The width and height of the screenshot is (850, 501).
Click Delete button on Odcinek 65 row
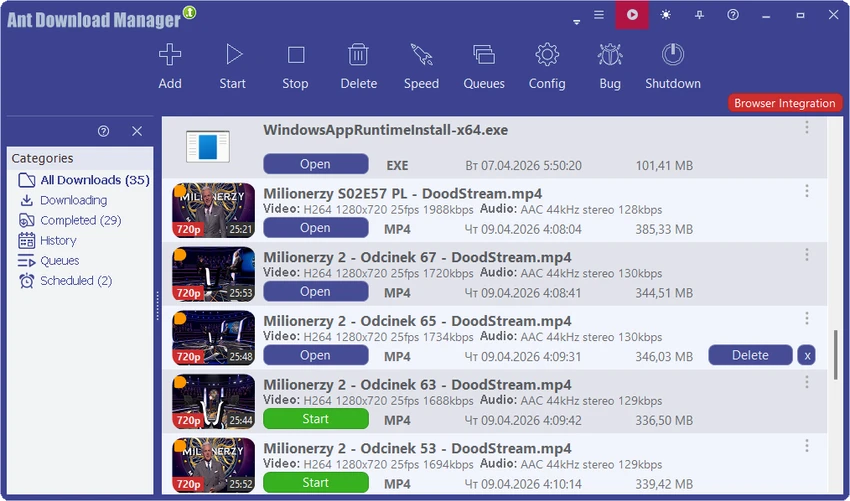point(750,355)
